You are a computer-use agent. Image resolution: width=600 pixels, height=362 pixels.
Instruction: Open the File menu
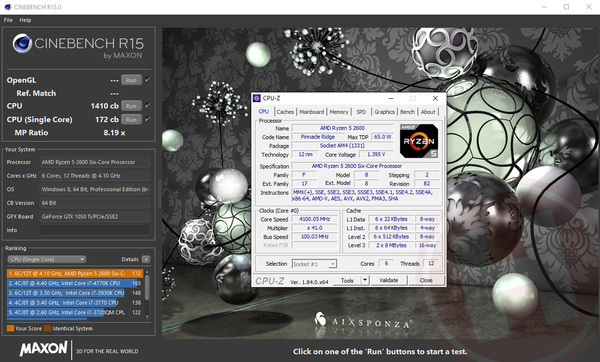(x=8, y=20)
